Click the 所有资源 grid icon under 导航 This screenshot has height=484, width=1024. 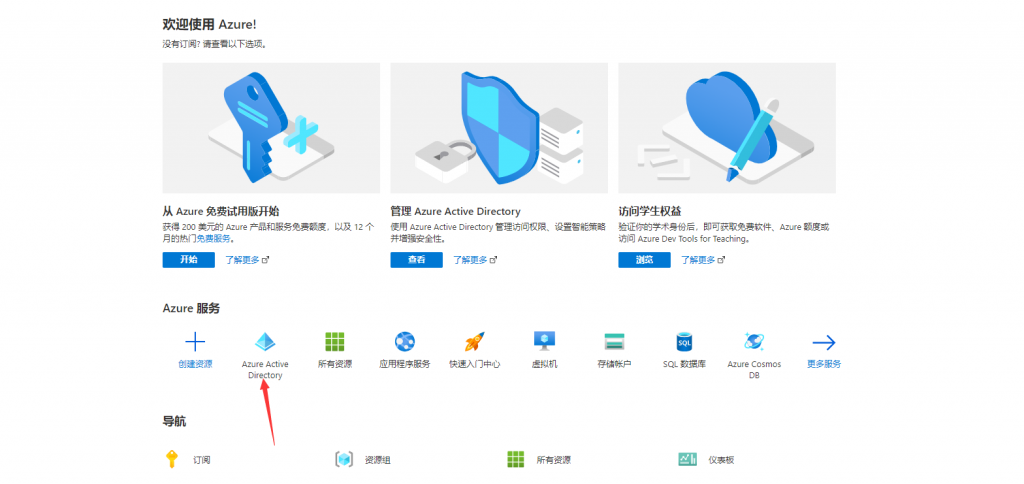coord(516,459)
